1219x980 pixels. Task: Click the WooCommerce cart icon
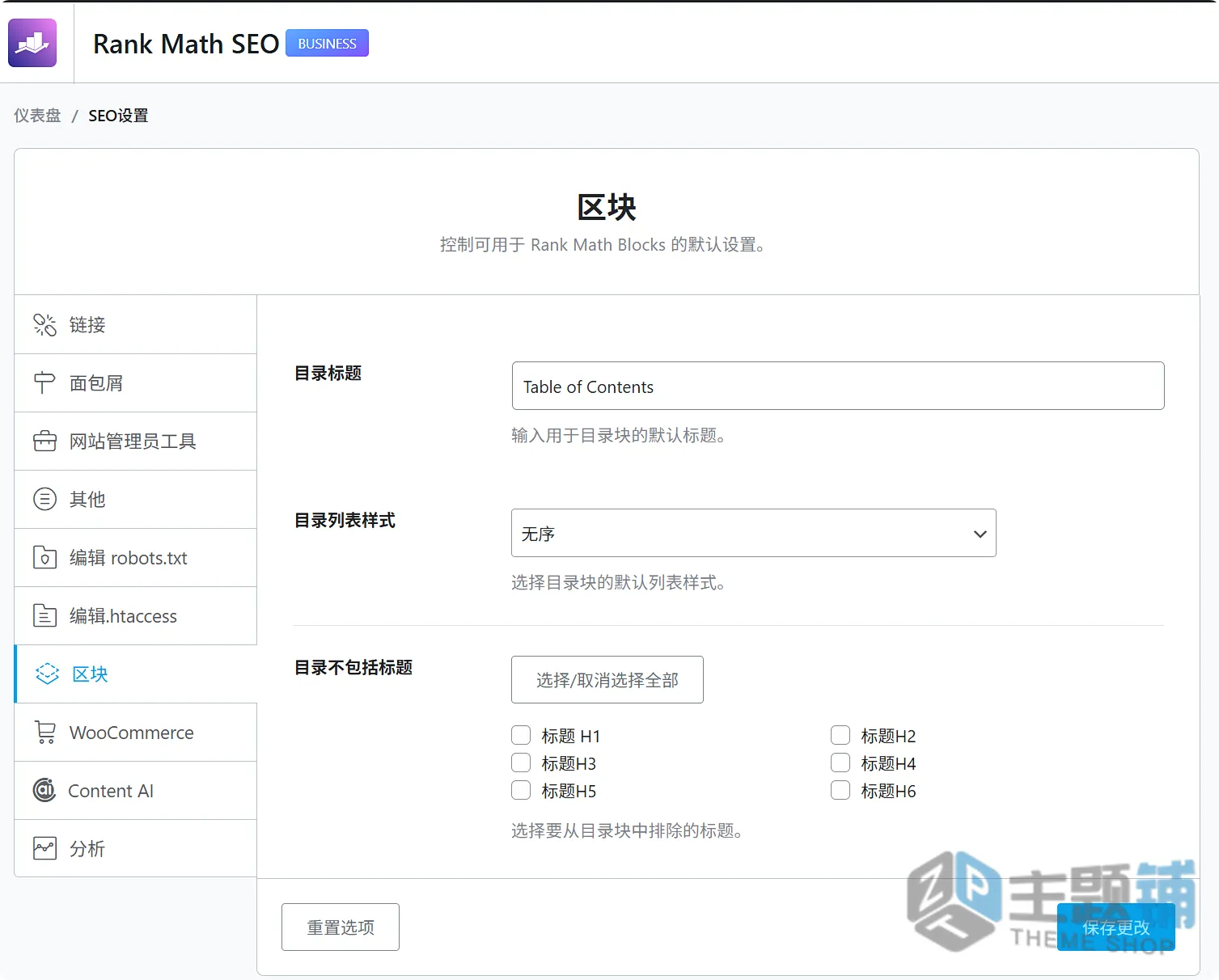45,733
